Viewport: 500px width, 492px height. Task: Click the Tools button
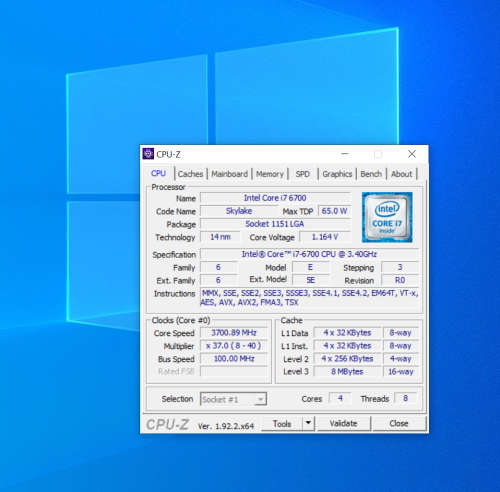pyautogui.click(x=282, y=424)
